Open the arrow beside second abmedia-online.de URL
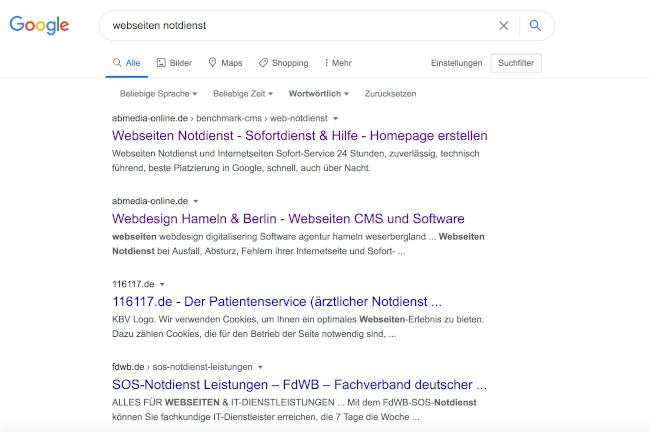The width and height of the screenshot is (650, 432). [x=196, y=201]
